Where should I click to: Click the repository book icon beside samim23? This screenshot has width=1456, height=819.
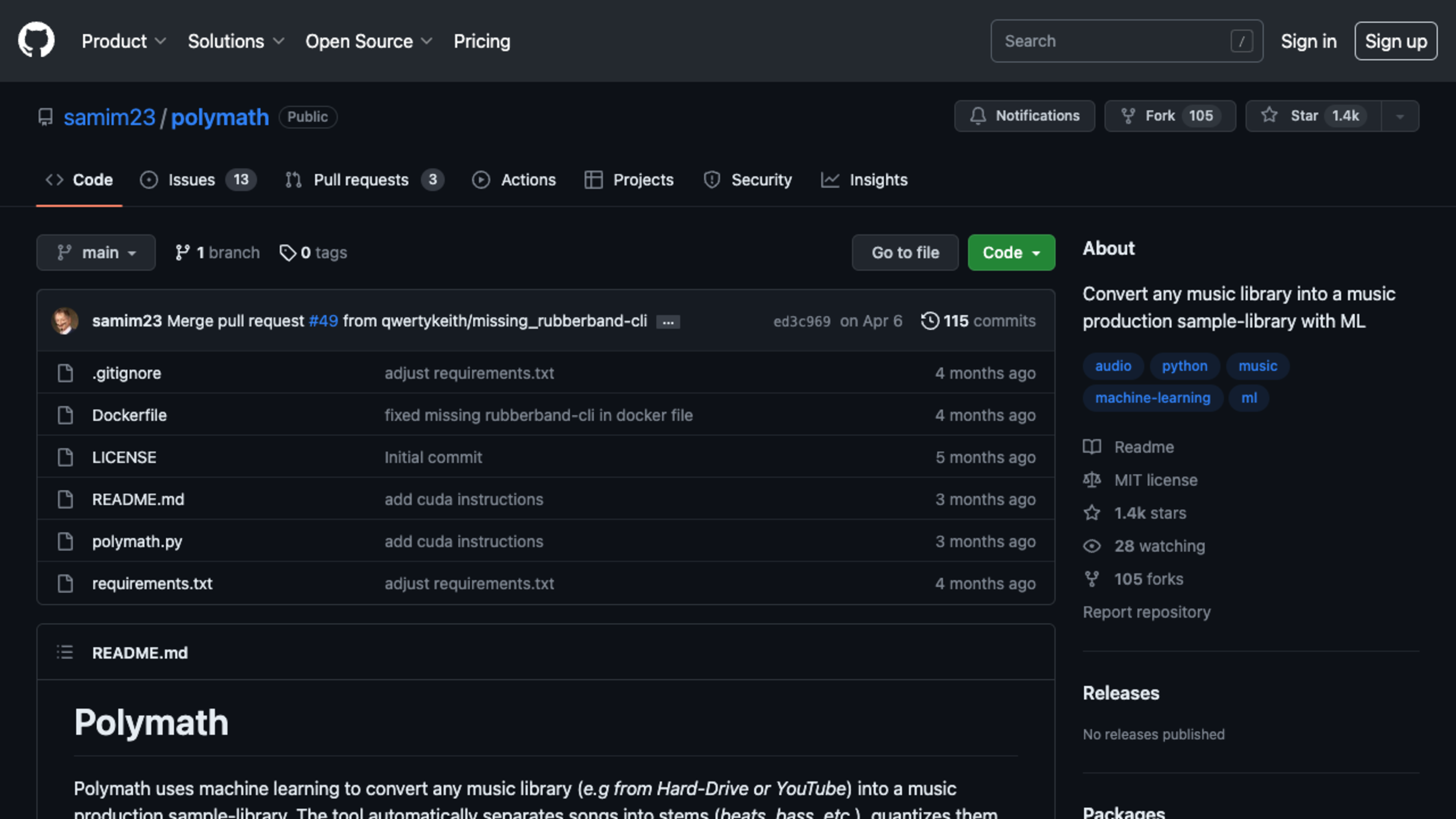(x=45, y=117)
